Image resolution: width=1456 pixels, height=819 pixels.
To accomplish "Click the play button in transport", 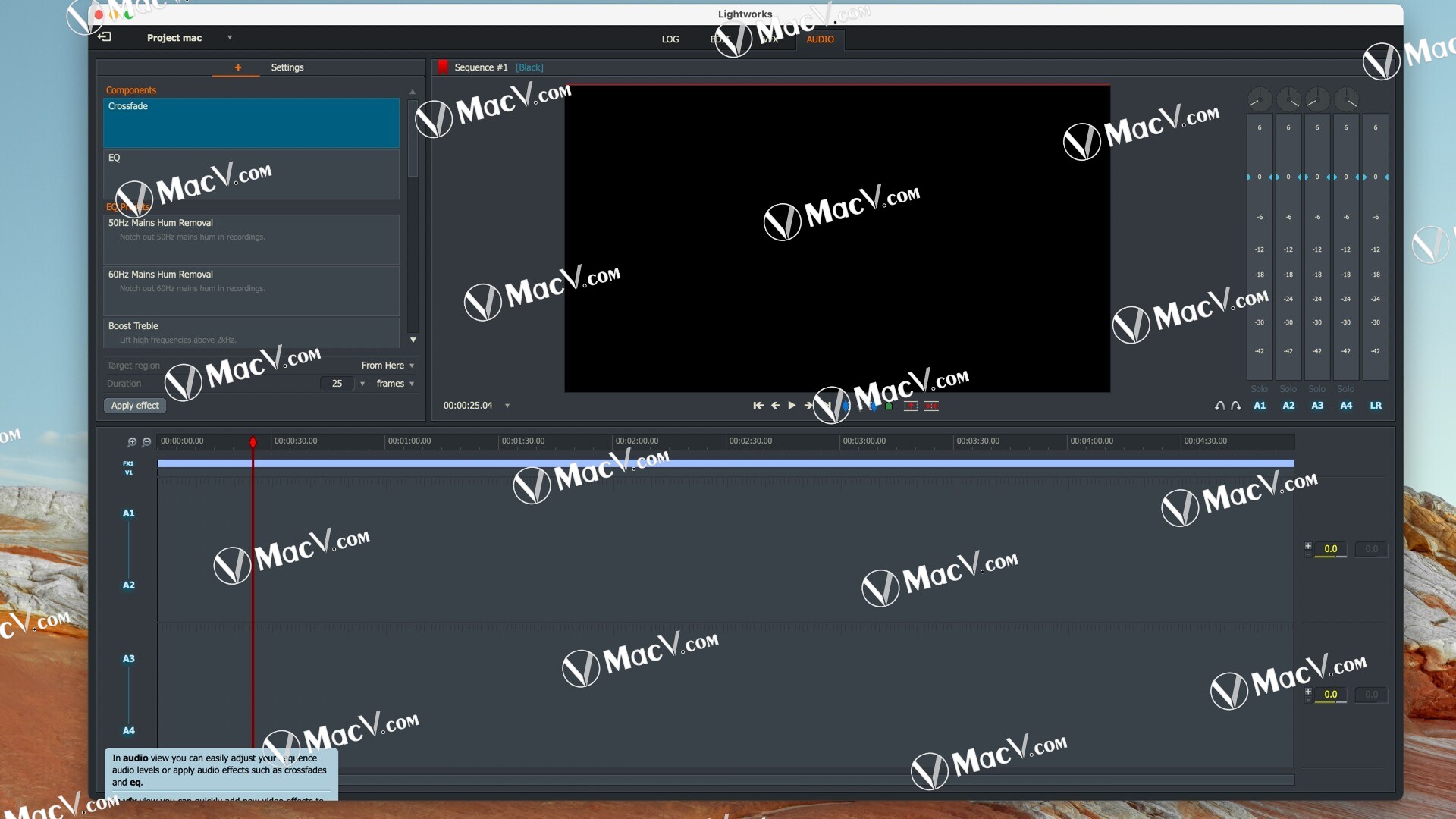I will coord(792,405).
